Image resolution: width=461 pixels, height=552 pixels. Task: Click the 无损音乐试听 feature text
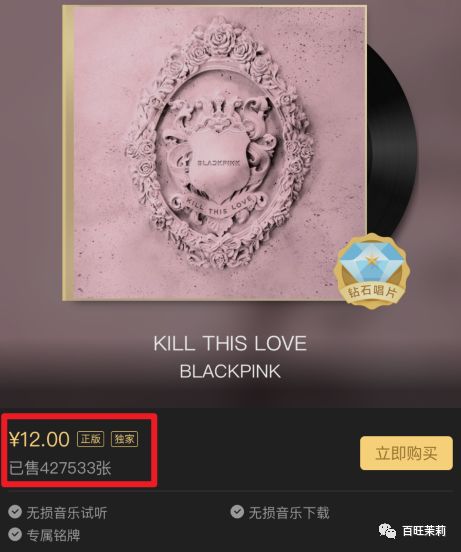point(67,513)
